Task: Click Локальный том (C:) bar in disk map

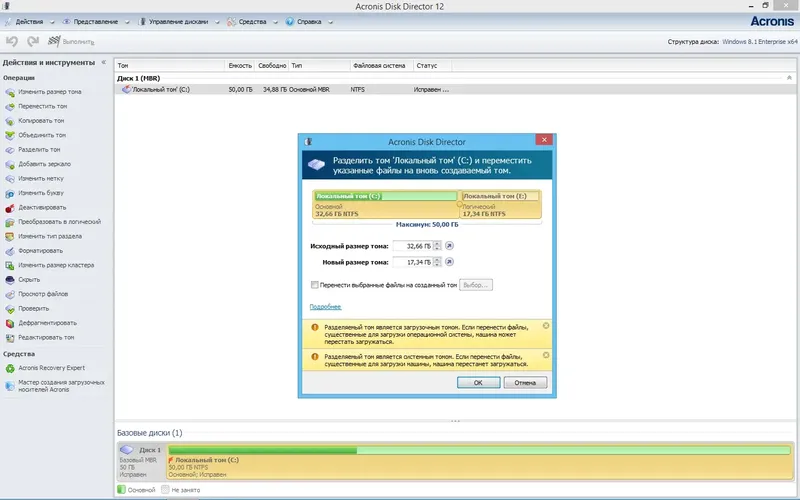Action: pos(480,462)
